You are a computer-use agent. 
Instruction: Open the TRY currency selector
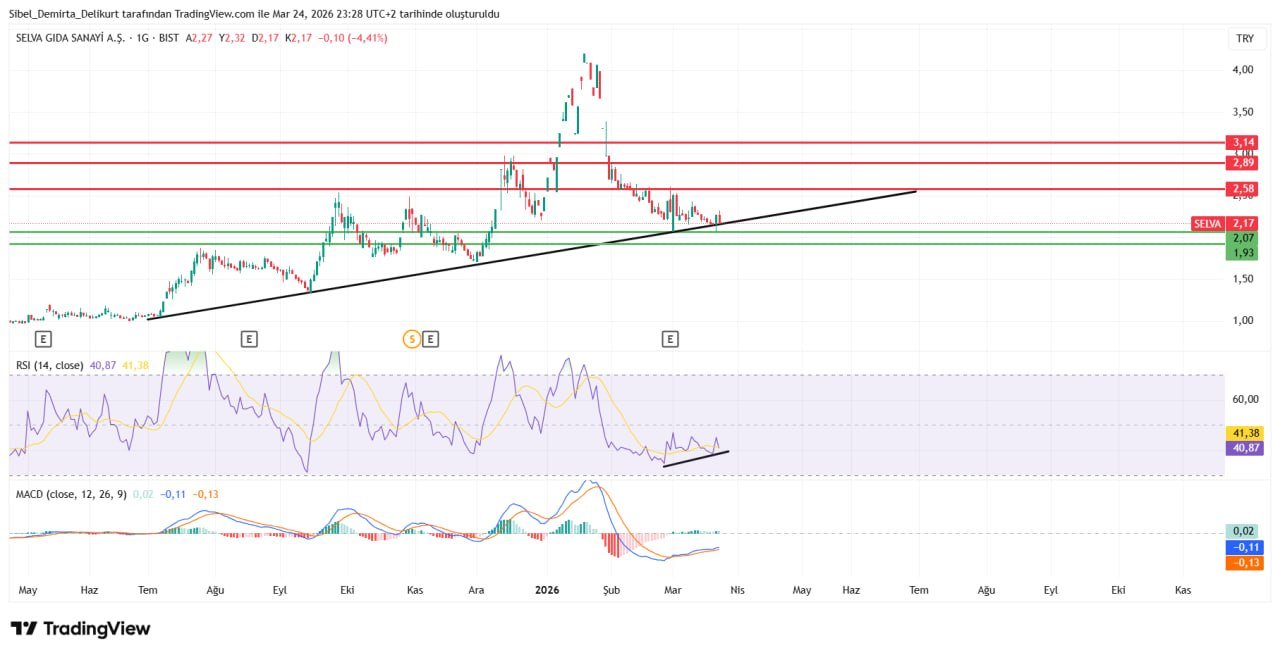point(1244,38)
